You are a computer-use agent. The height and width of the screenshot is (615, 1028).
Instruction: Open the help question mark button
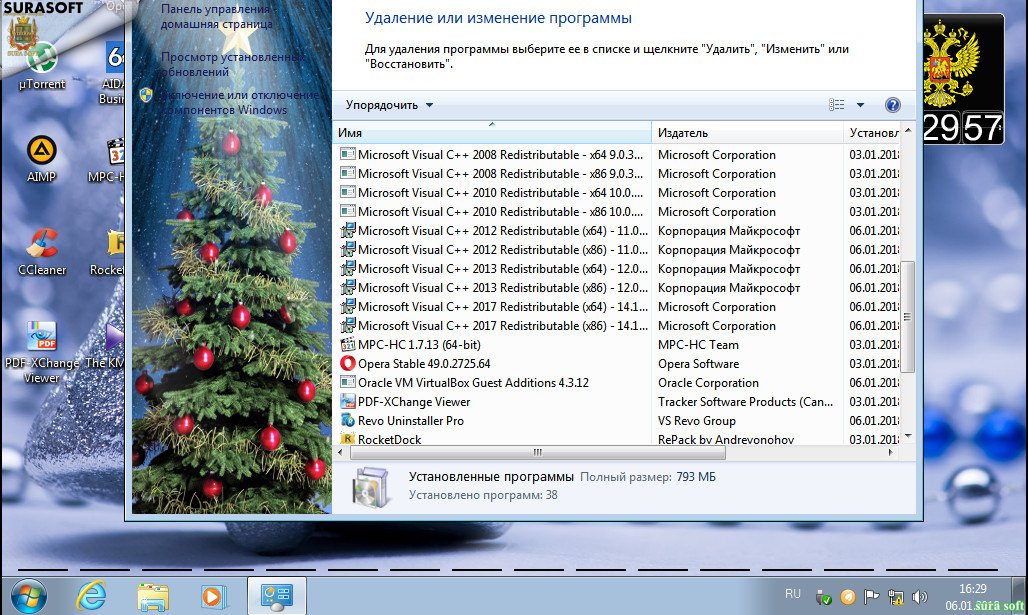[x=892, y=105]
